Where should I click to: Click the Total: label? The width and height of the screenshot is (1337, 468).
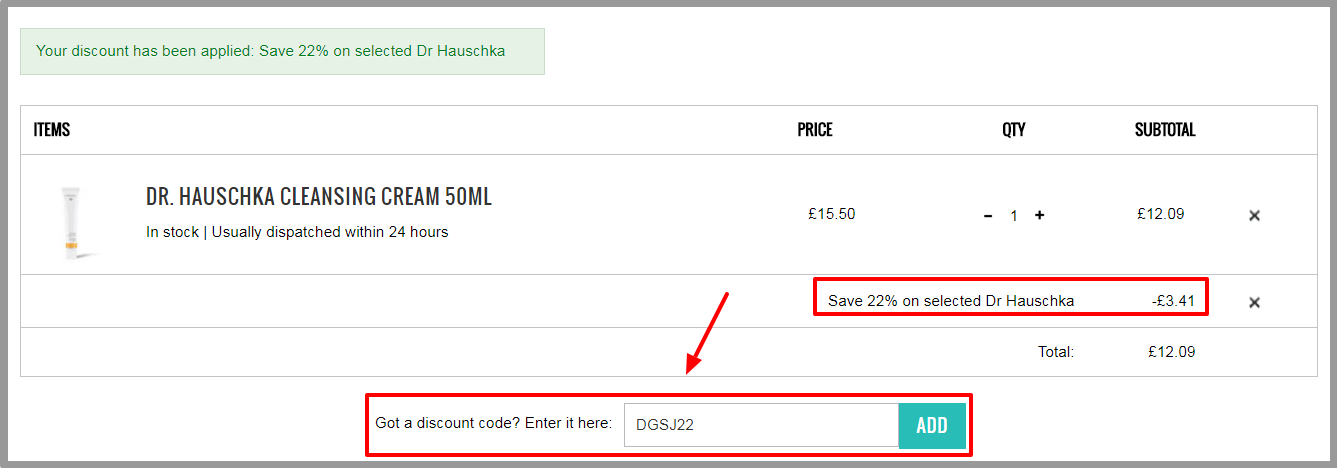click(x=1056, y=352)
